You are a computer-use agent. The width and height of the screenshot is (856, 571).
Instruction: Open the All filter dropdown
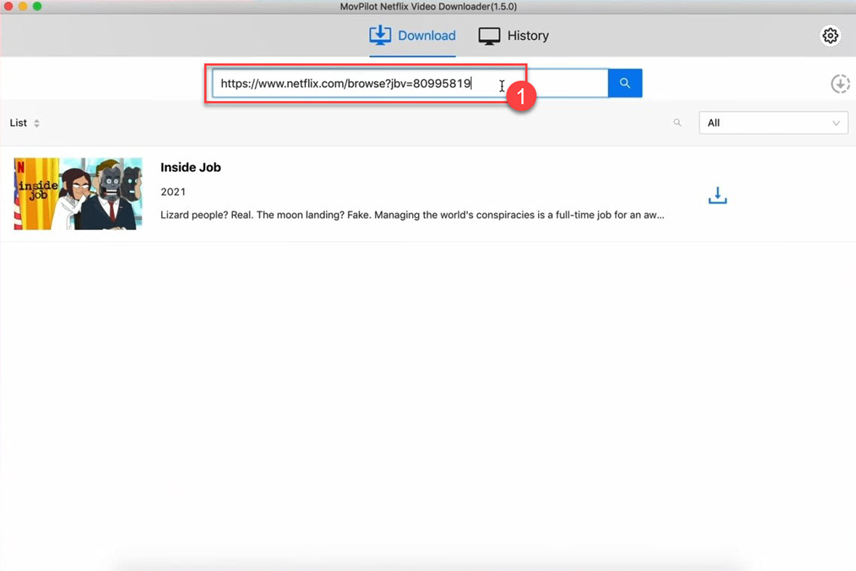[772, 123]
